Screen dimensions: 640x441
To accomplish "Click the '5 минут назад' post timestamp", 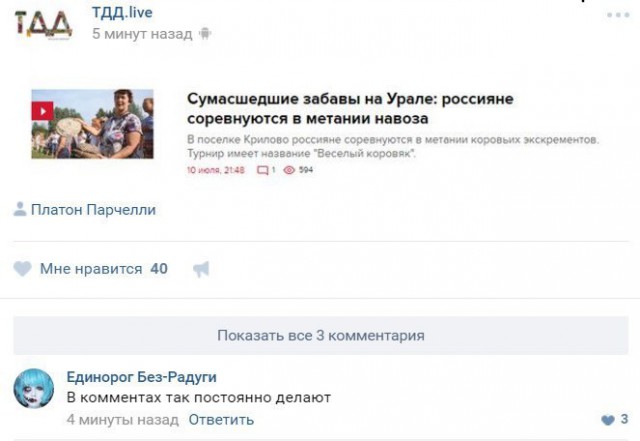I will click(x=142, y=33).
